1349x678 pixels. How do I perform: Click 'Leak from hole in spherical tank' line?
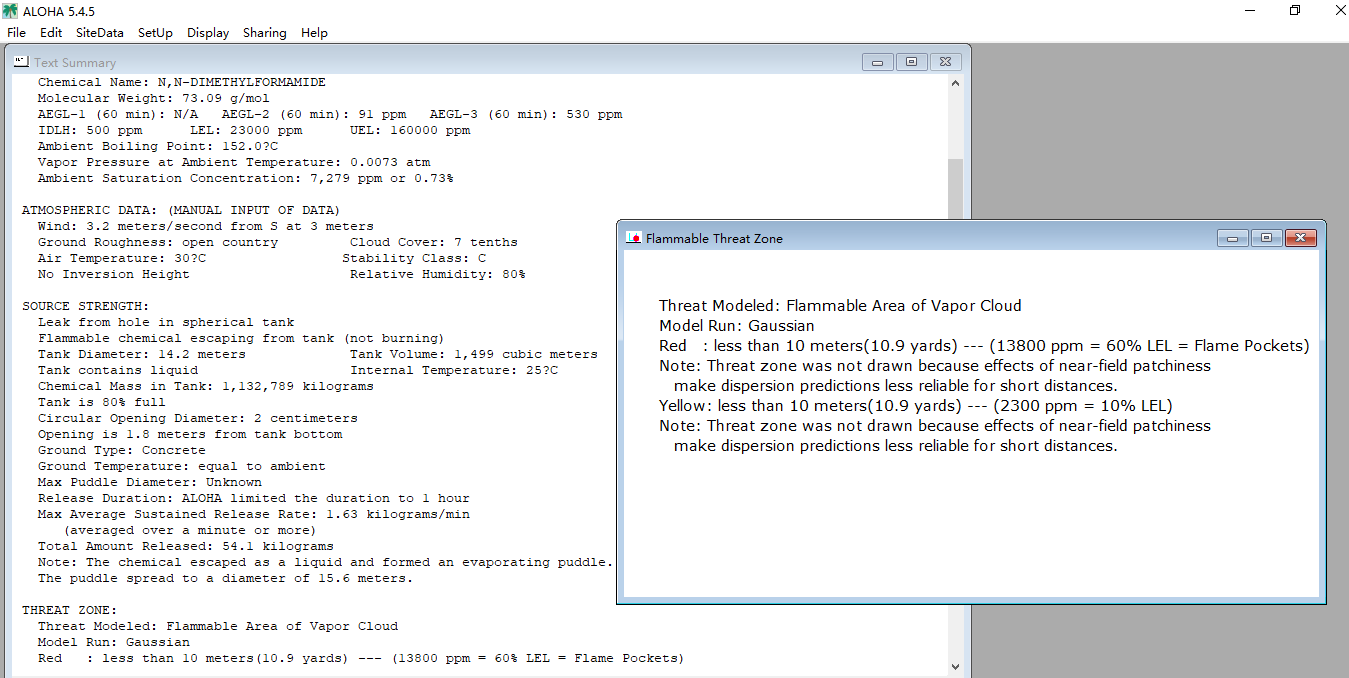pyautogui.click(x=165, y=322)
